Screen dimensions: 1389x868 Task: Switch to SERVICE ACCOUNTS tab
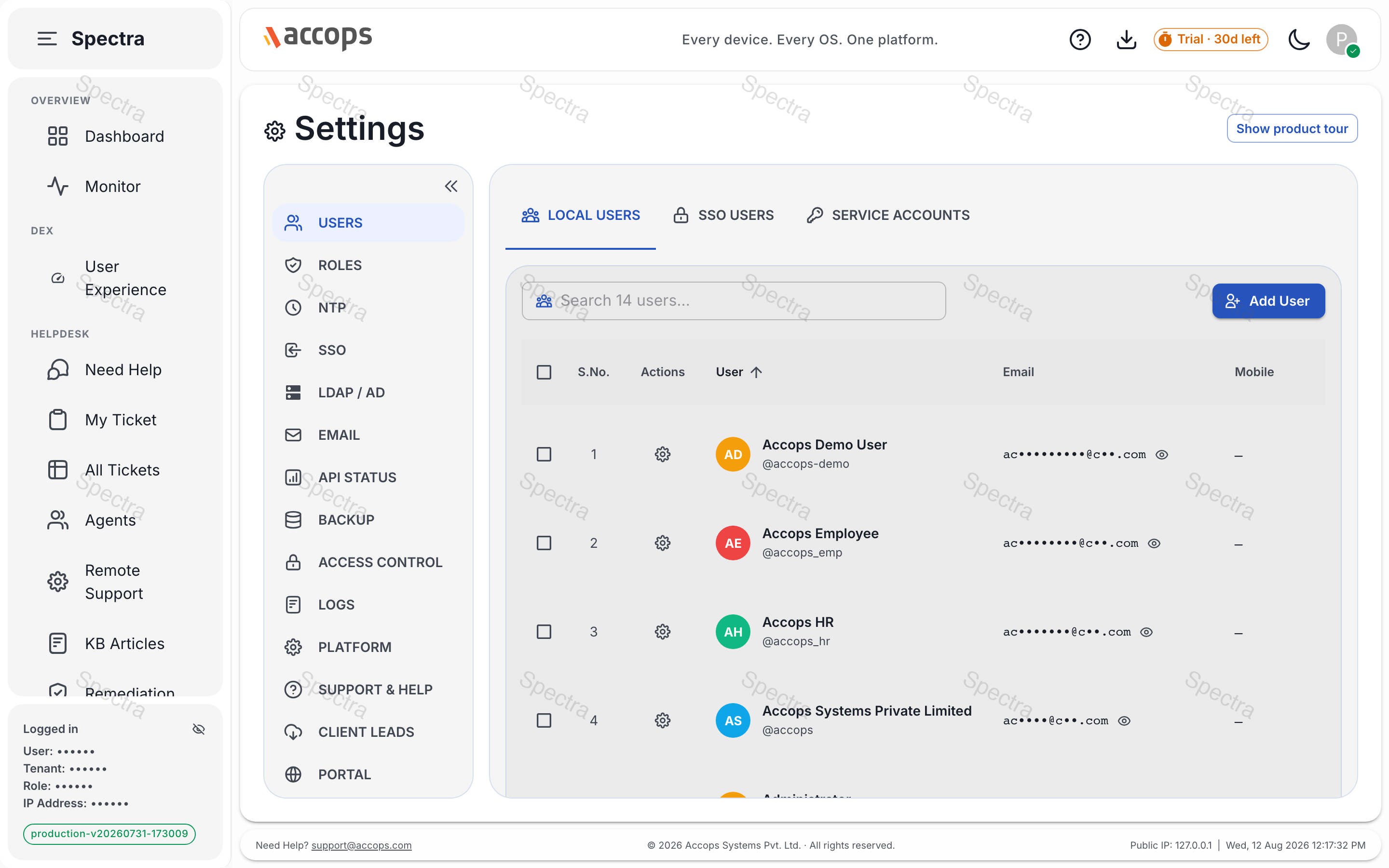[888, 215]
